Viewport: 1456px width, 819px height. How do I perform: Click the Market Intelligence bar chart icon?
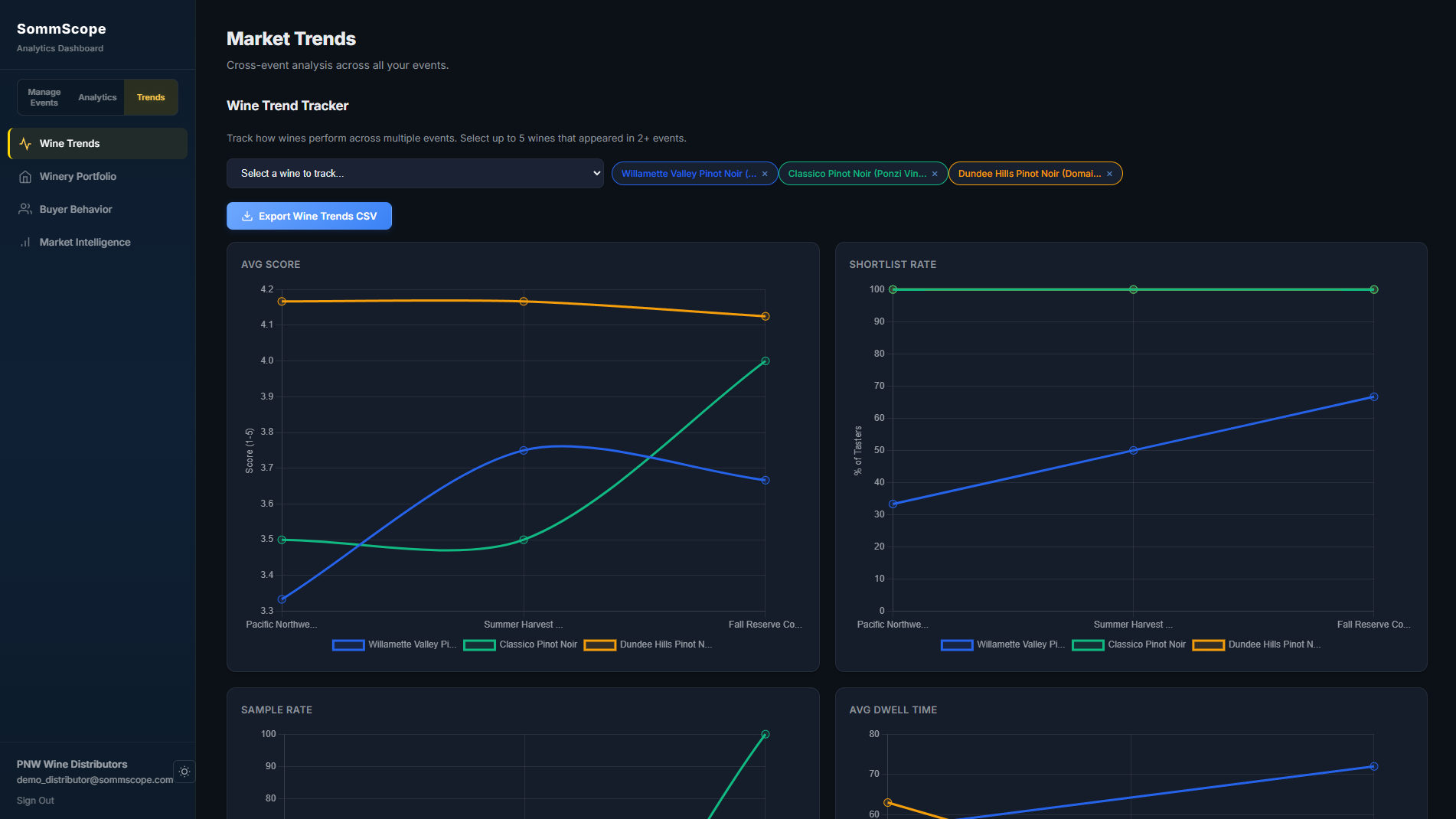[25, 243]
